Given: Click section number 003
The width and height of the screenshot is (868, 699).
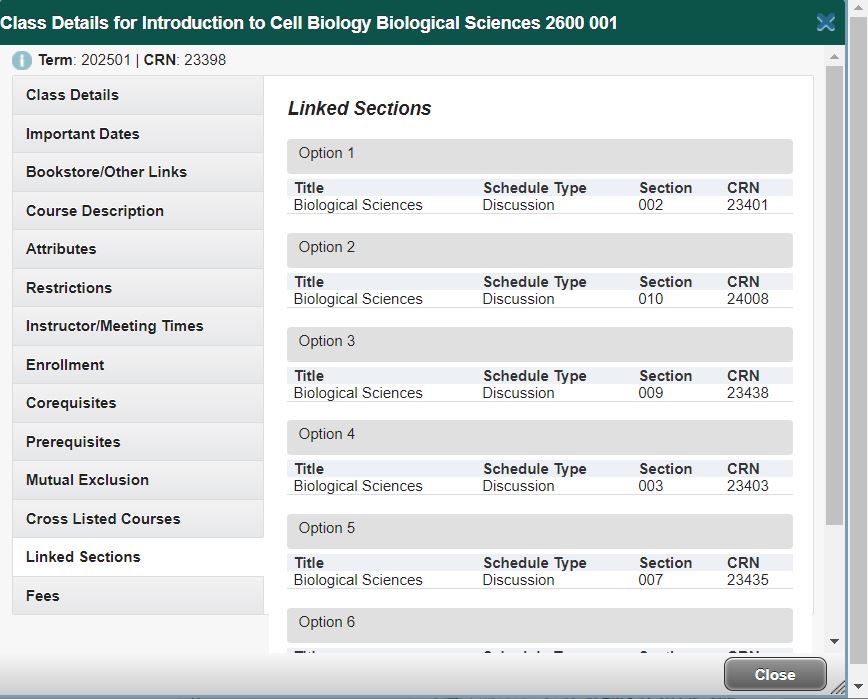Looking at the screenshot, I should coord(650,486).
